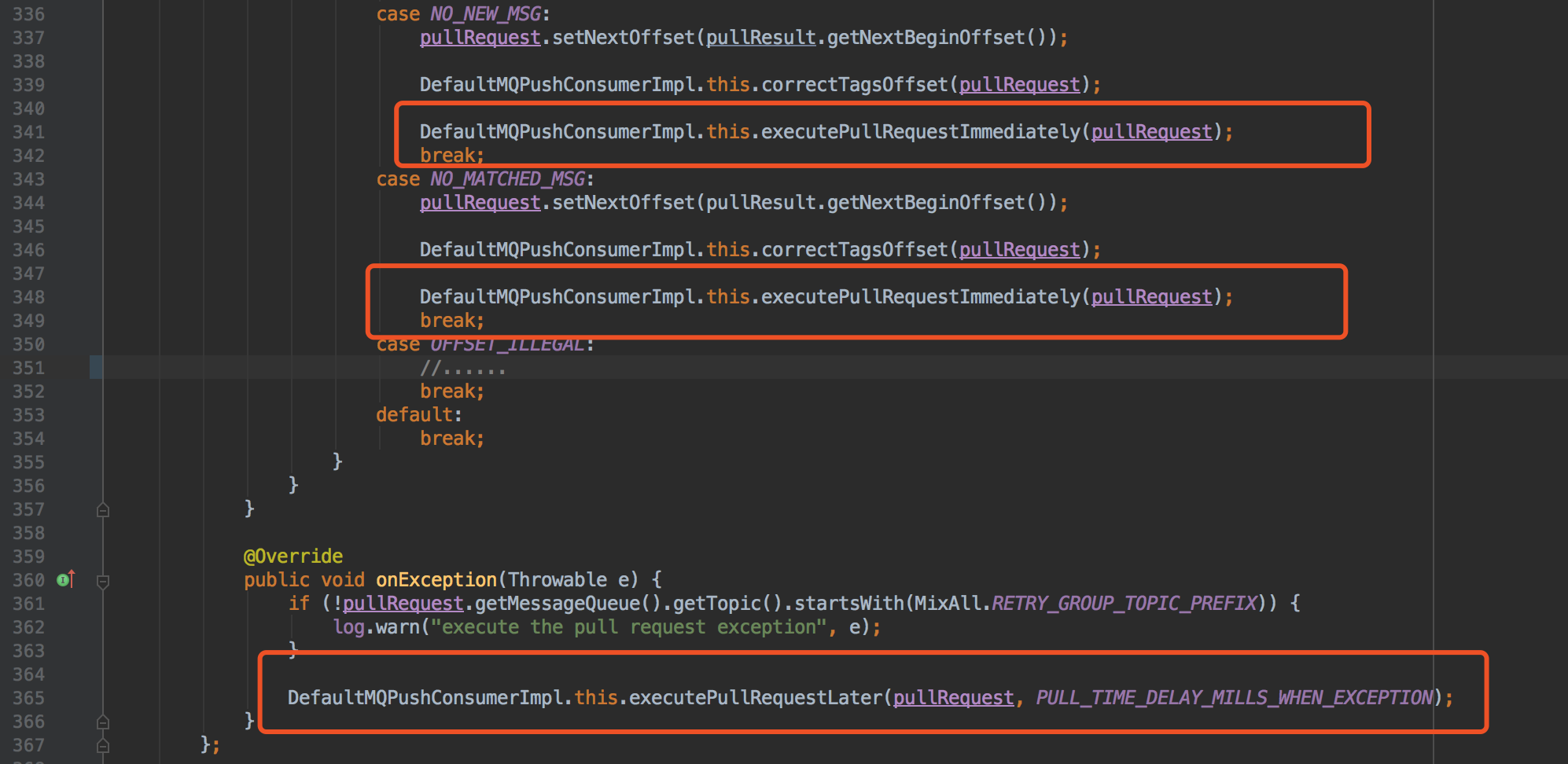The width and height of the screenshot is (1568, 764).
Task: Click correctTagsOffset on line 339
Action: point(855,85)
